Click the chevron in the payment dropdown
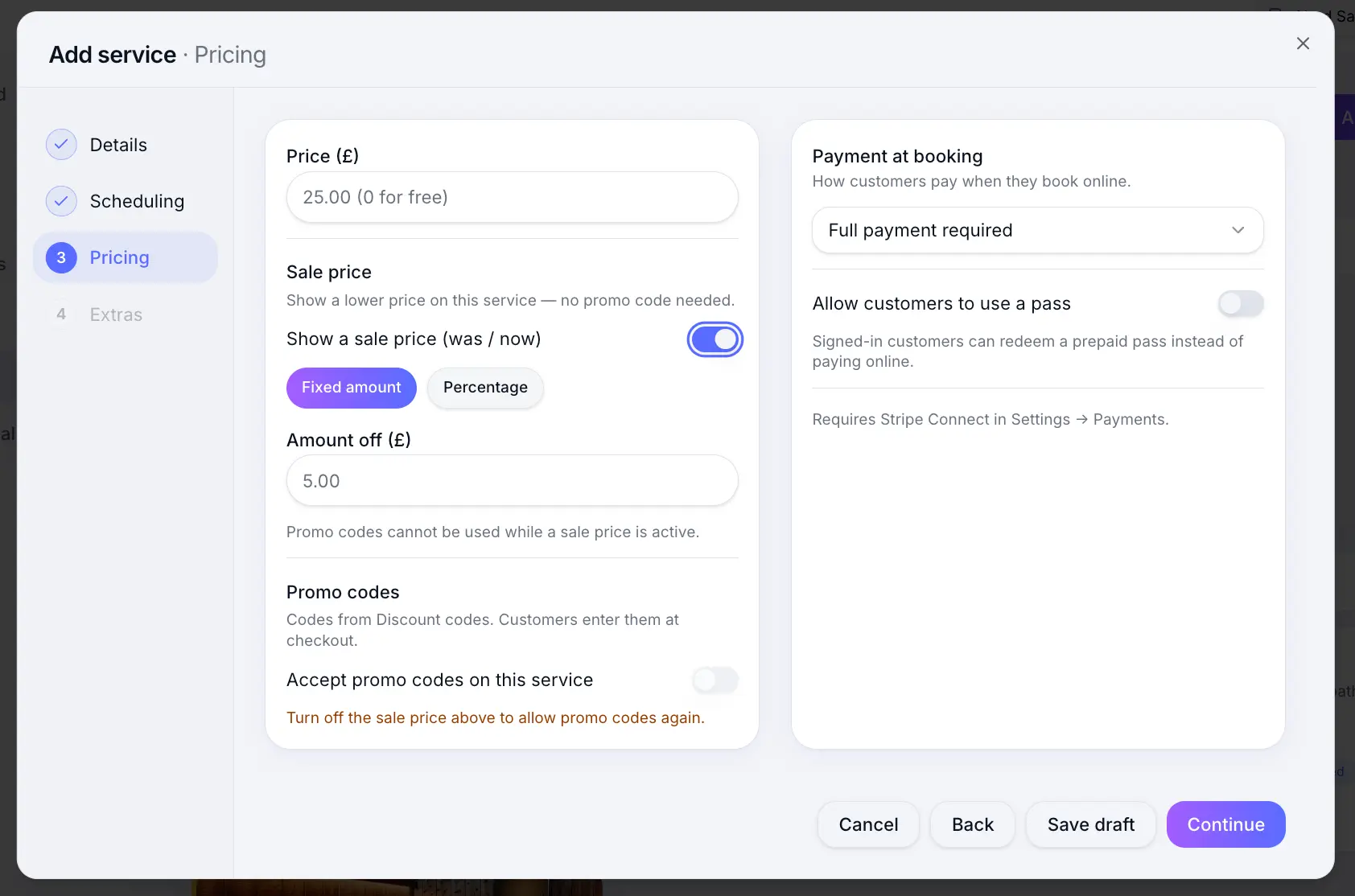Screen dimensions: 1355x896 1238,230
